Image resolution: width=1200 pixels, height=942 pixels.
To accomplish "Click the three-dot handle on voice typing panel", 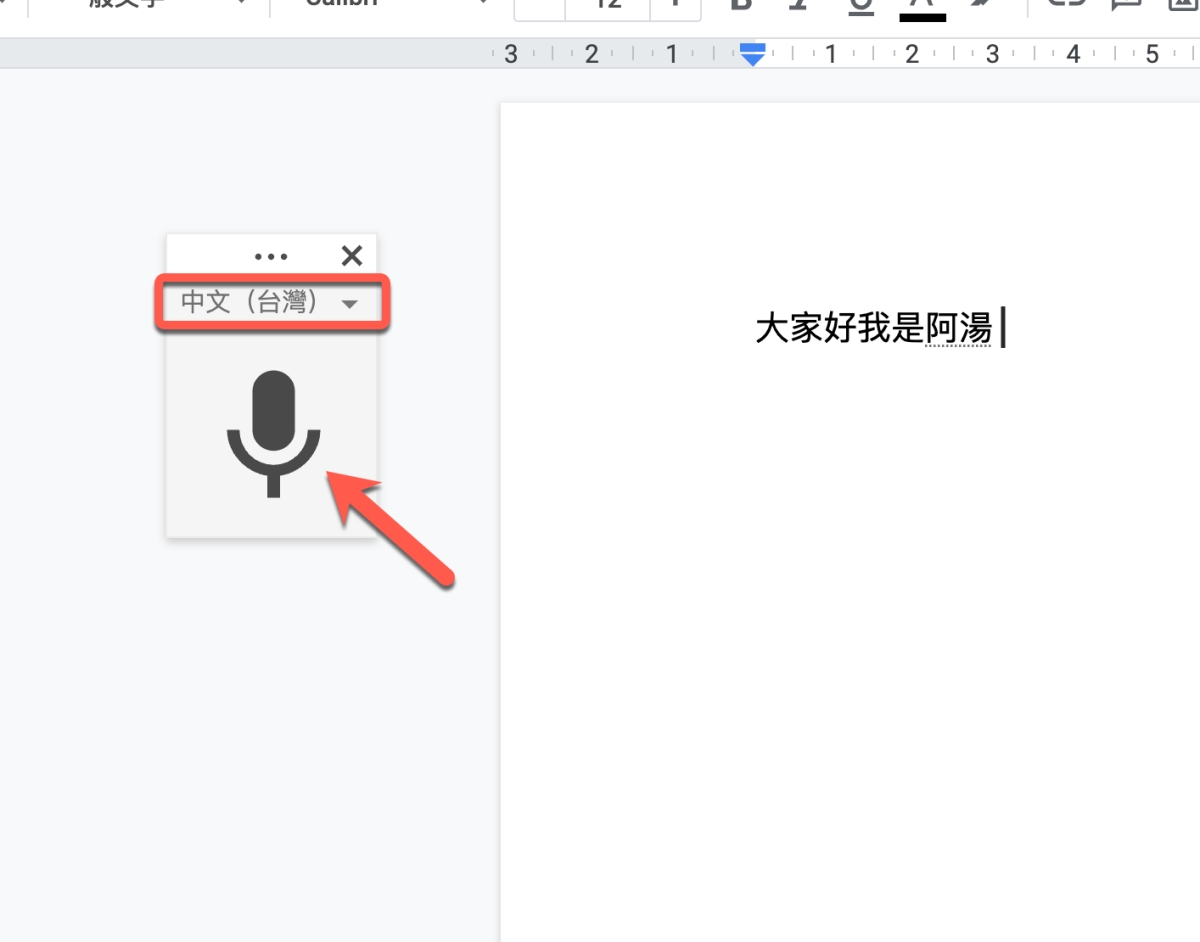I will click(271, 257).
